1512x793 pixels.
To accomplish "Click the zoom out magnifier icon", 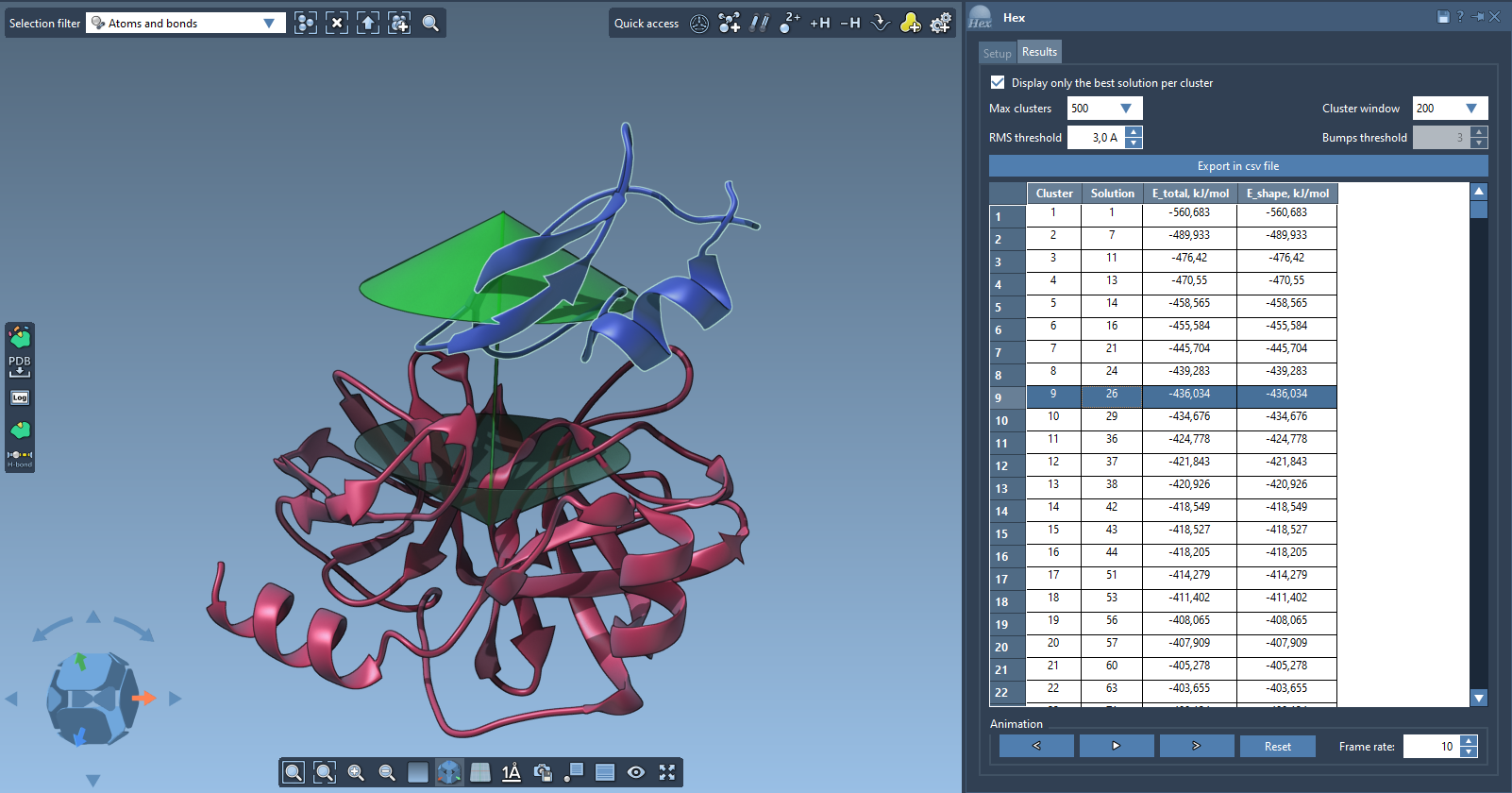I will [x=387, y=772].
